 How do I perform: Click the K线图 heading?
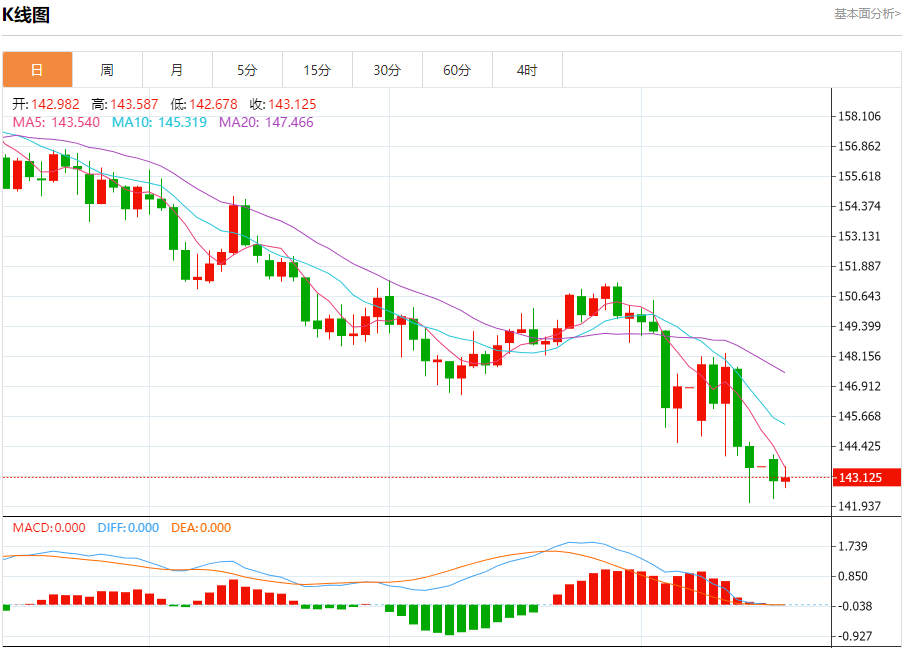(x=26, y=14)
